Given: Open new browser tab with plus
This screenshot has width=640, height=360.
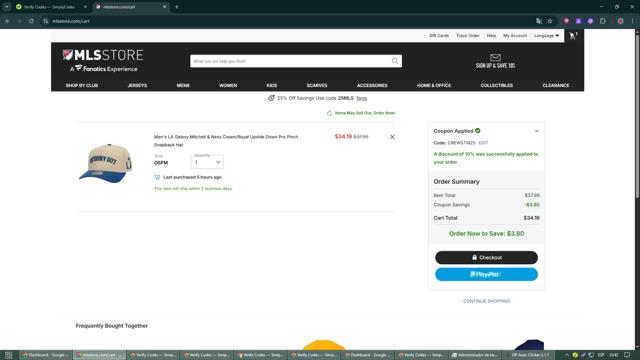Looking at the screenshot, I should 176,7.
